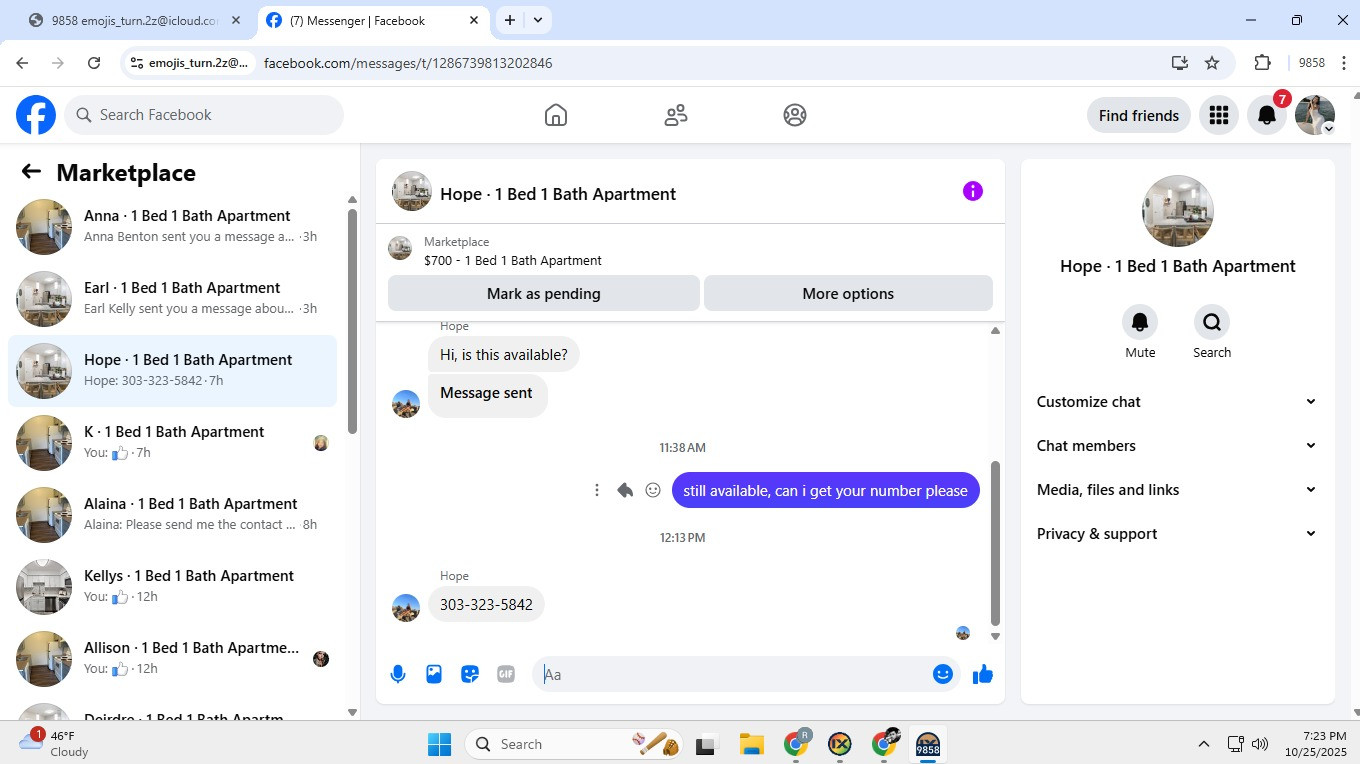Viewport: 1360px width, 764px height.
Task: Bookmark this page with the star icon
Action: pyautogui.click(x=1212, y=63)
